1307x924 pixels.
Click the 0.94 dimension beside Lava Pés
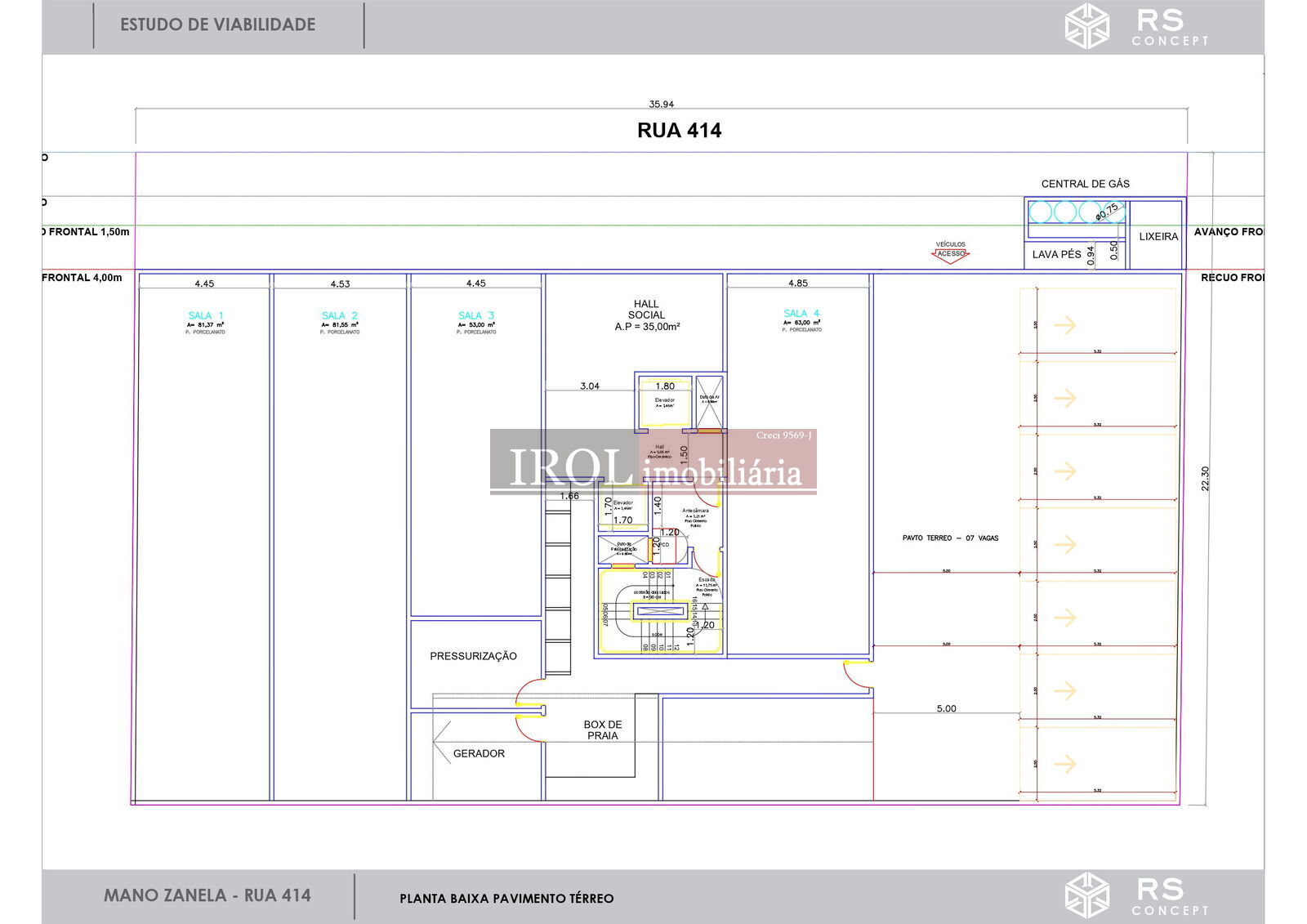[x=1091, y=256]
